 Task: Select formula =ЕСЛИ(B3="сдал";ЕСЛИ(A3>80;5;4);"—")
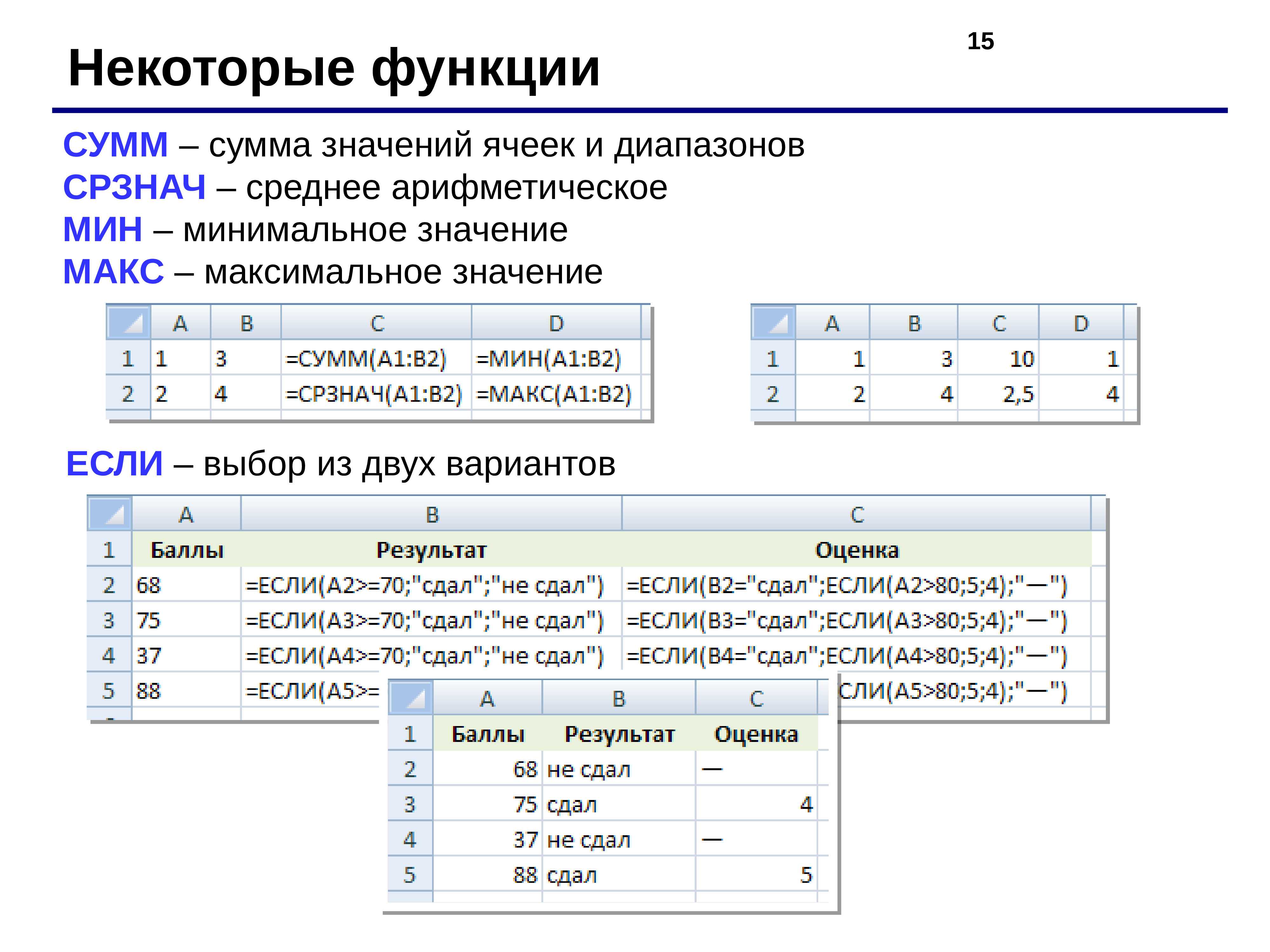coord(856,620)
